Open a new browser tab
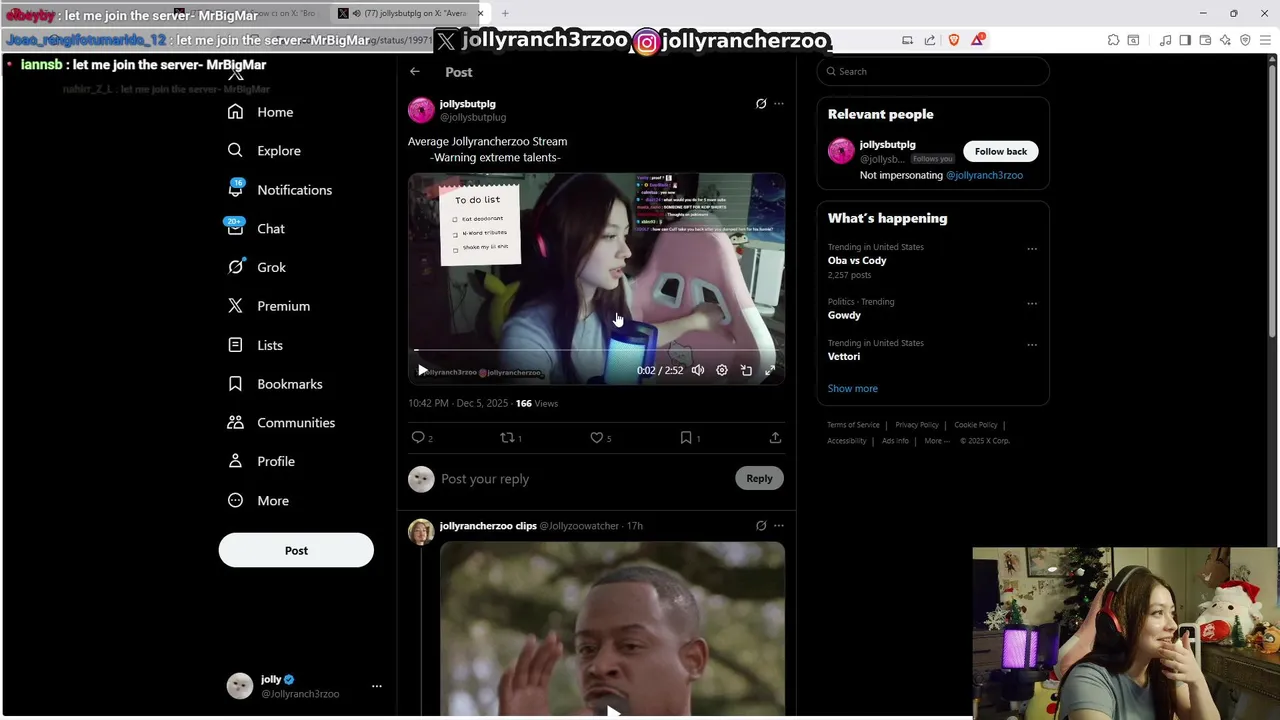1280x720 pixels. (505, 13)
